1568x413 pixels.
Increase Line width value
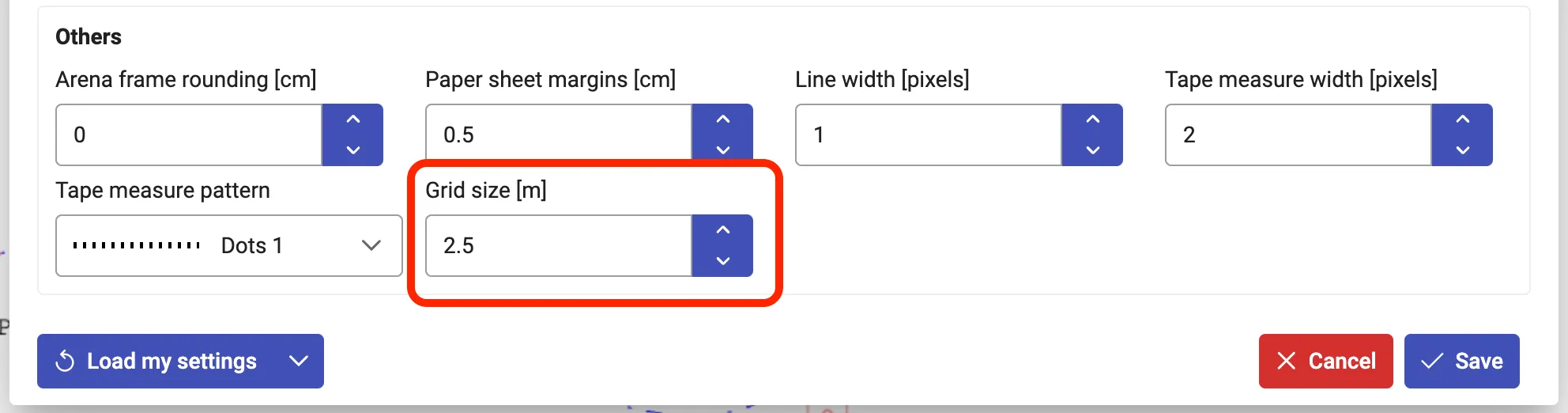pos(1092,119)
